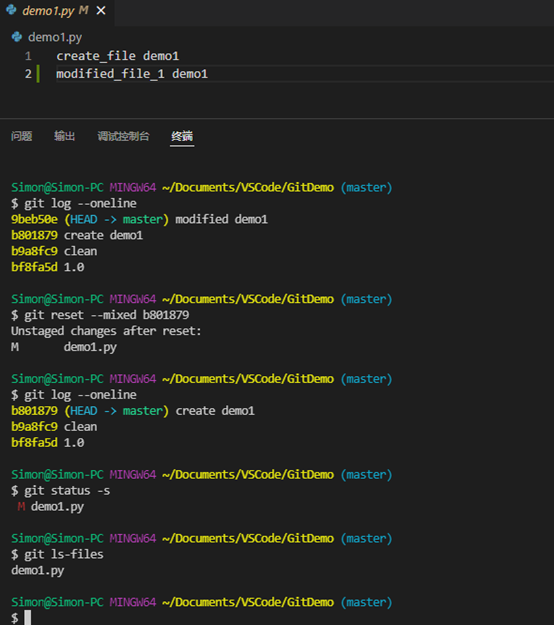Click the demo1.py output under git ls-files
Screen dimensions: 554x625
[x=37, y=570]
